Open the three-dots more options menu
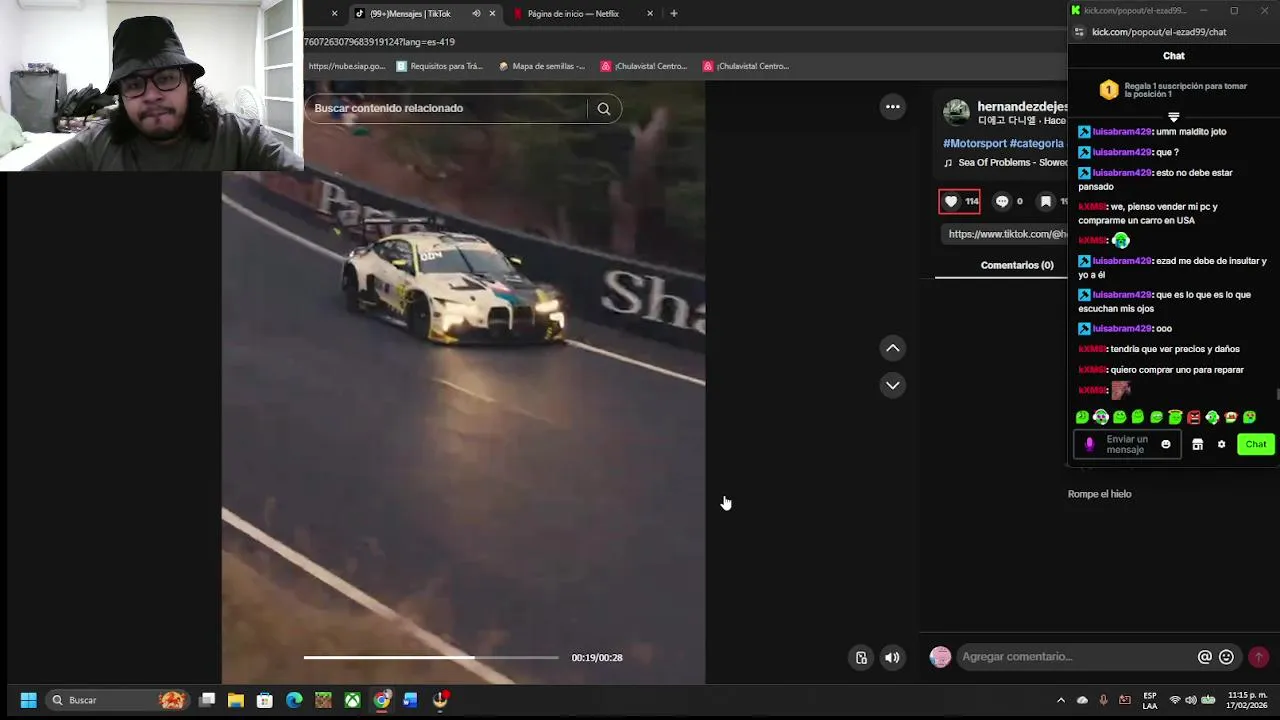The height and width of the screenshot is (720, 1280). (x=893, y=107)
